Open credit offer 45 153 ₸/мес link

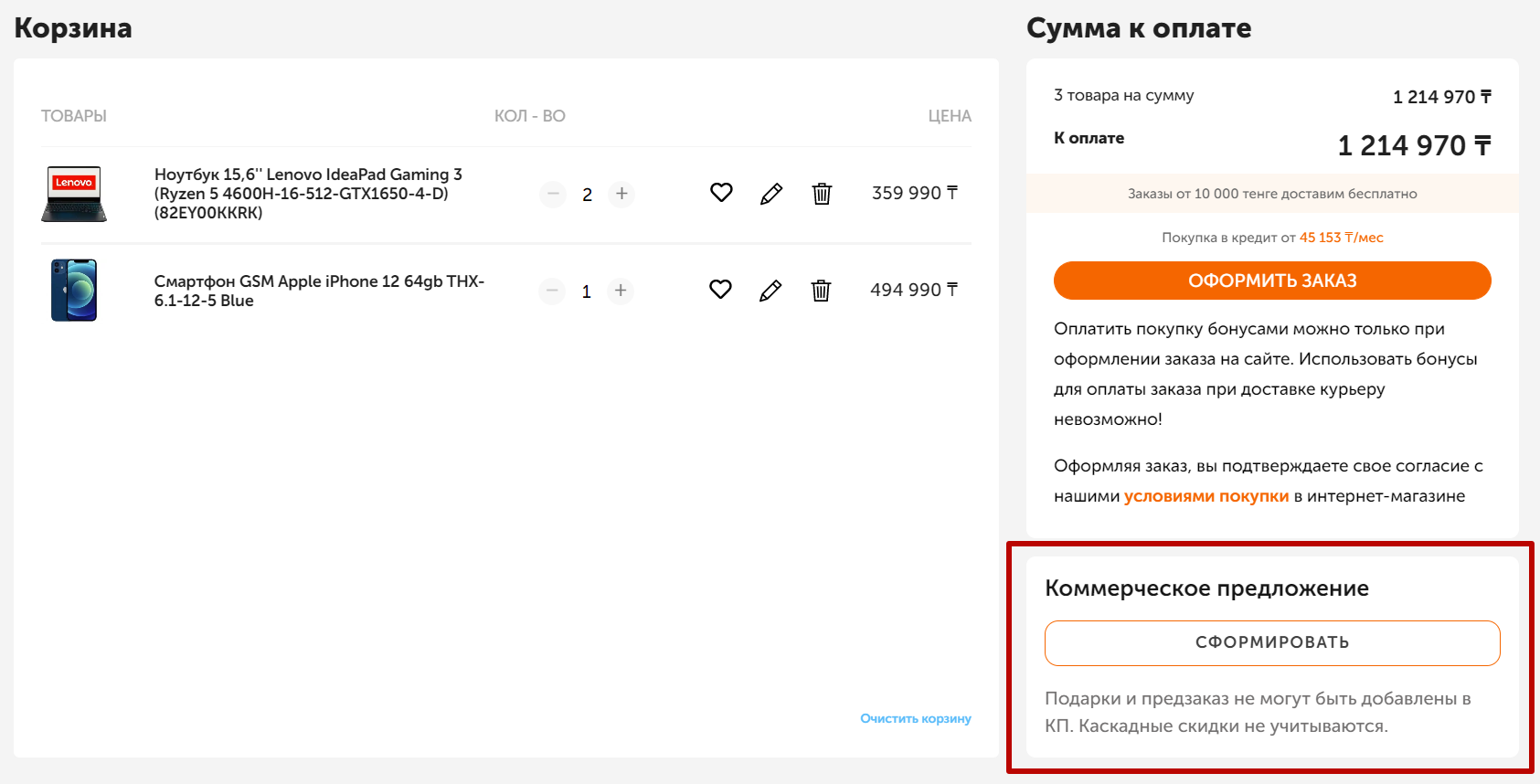(1341, 238)
